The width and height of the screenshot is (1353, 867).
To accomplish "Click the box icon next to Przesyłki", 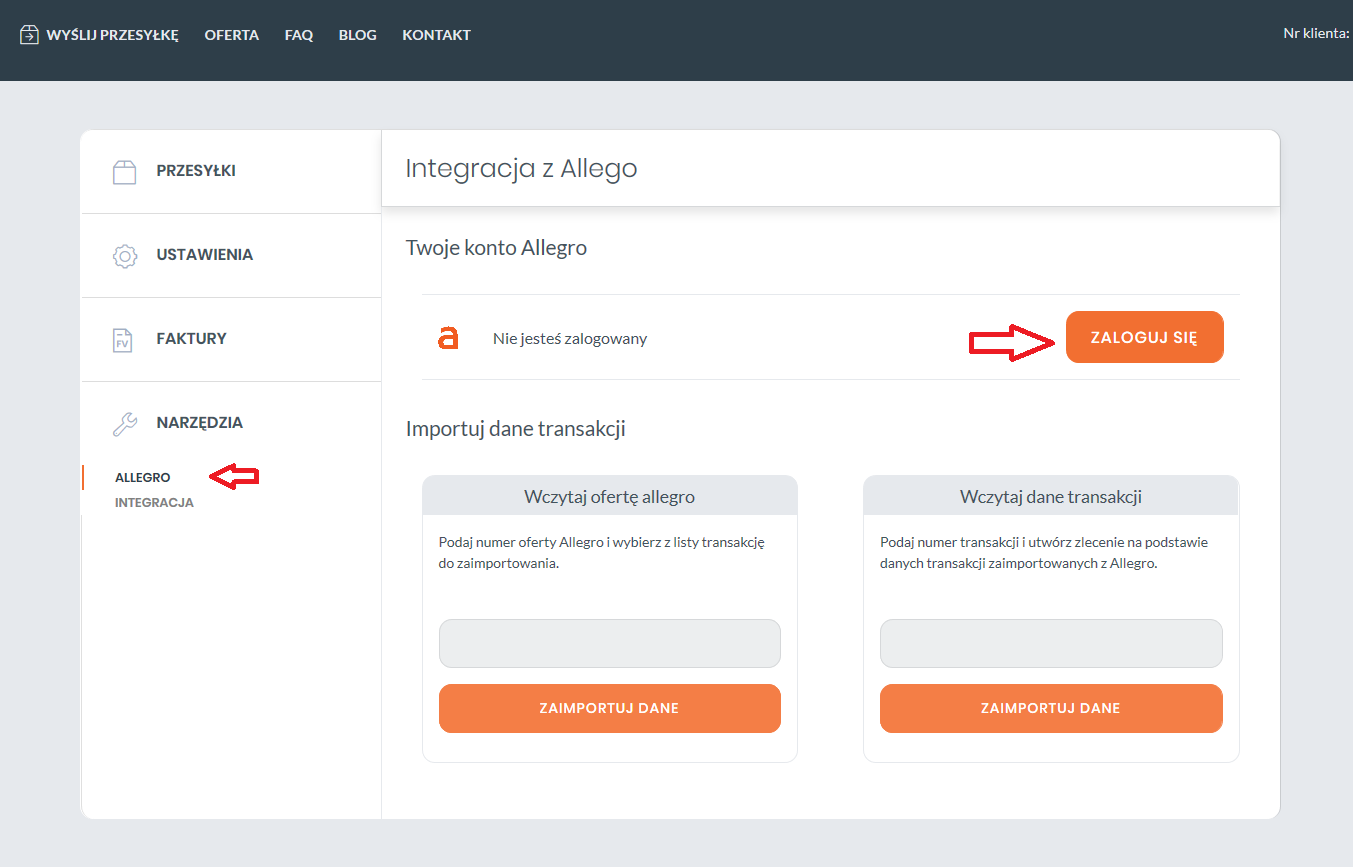I will [x=124, y=172].
